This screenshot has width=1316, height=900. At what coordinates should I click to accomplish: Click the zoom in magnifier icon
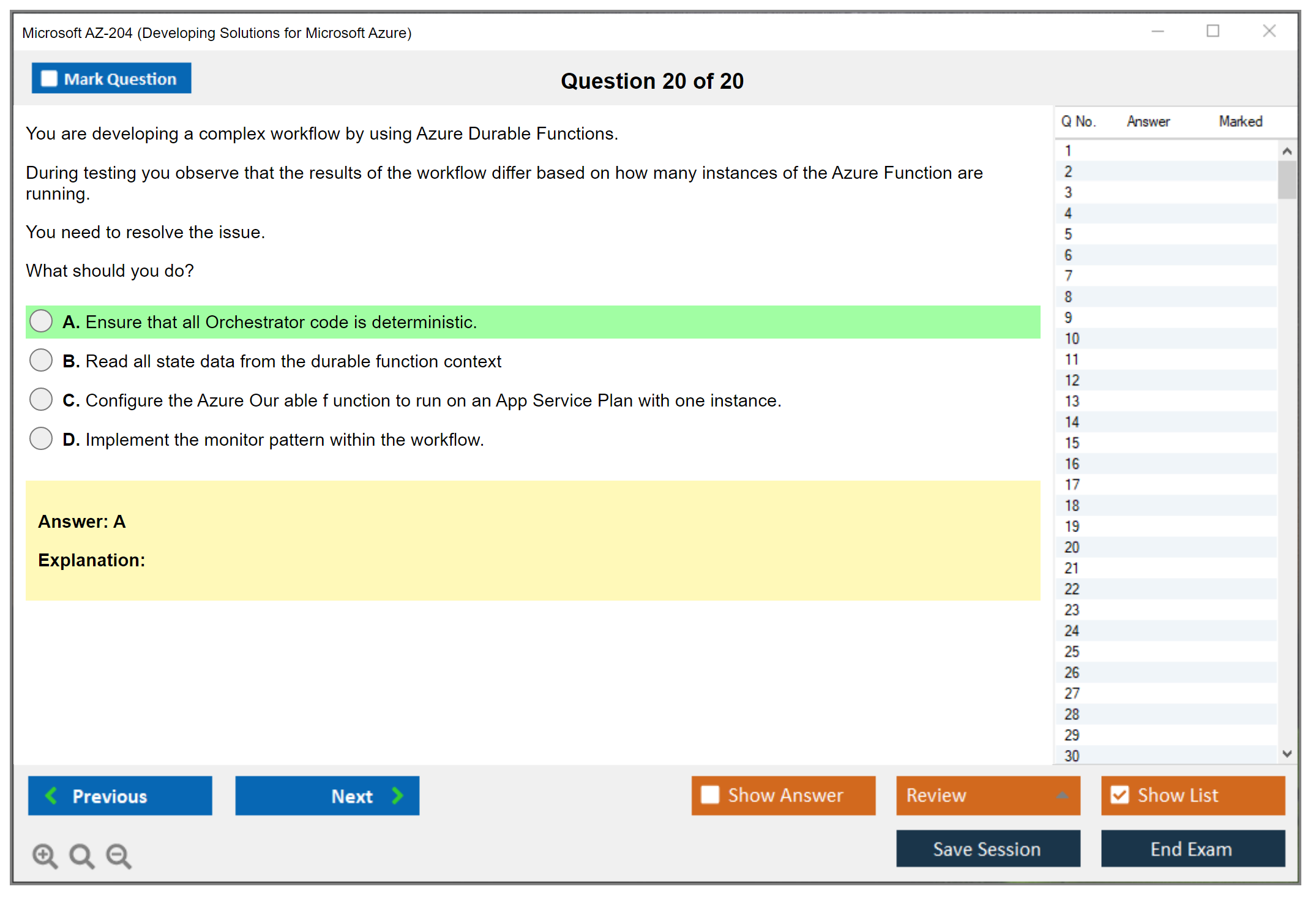(x=45, y=856)
